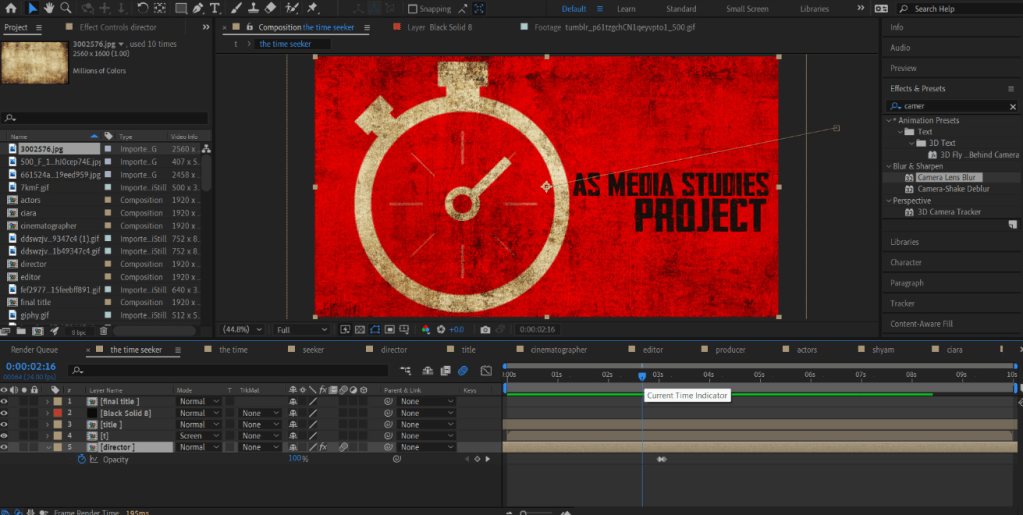
Task: Select the Pen tool
Action: click(x=196, y=8)
